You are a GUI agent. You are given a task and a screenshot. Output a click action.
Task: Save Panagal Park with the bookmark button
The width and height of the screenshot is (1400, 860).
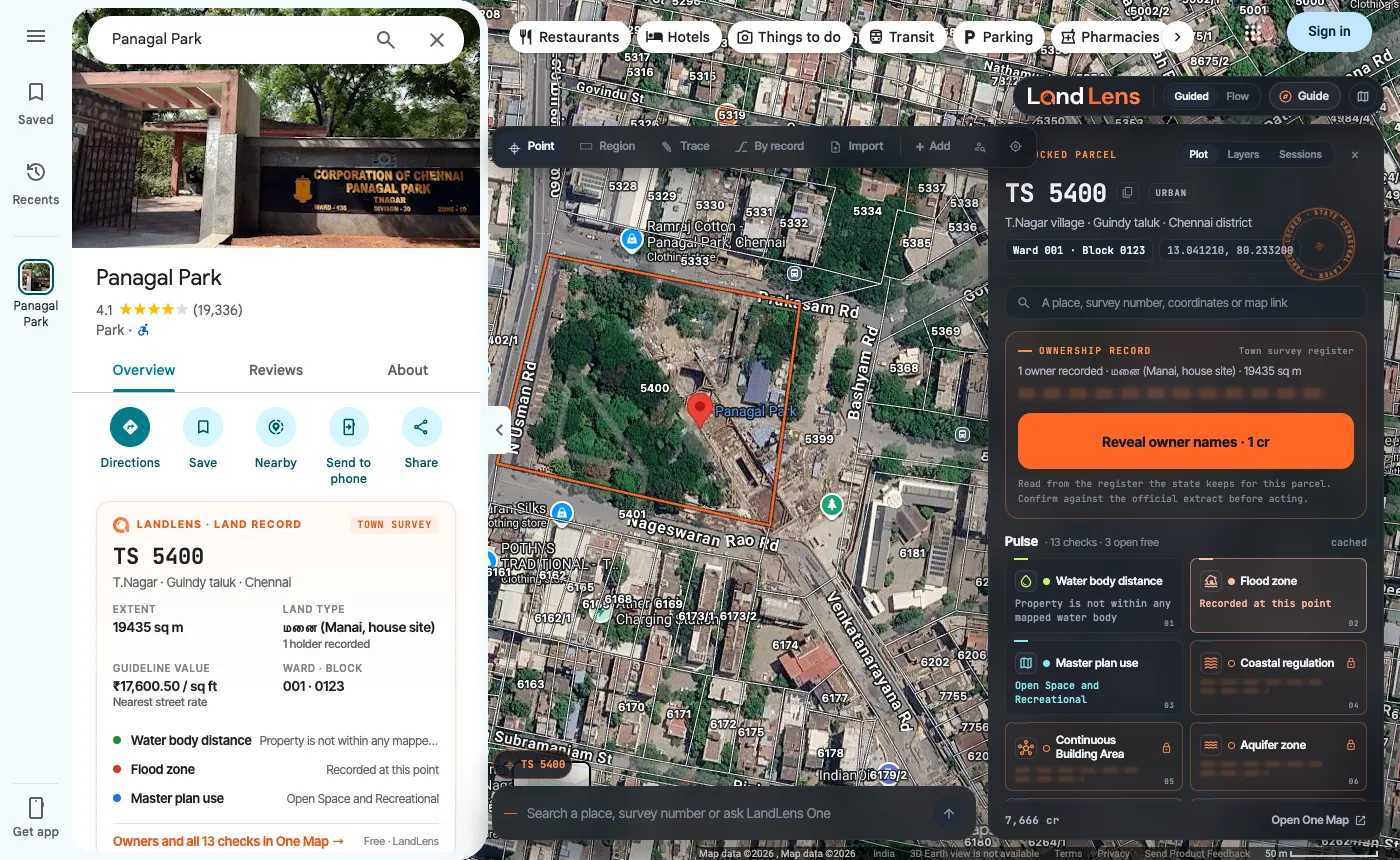coord(203,427)
